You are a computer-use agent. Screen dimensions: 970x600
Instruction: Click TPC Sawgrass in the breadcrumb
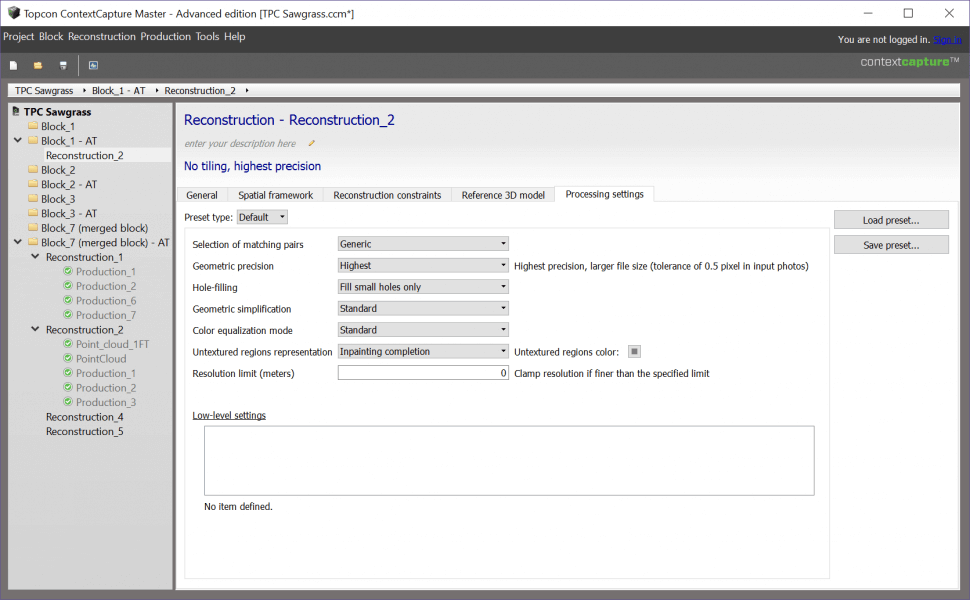[x=44, y=90]
